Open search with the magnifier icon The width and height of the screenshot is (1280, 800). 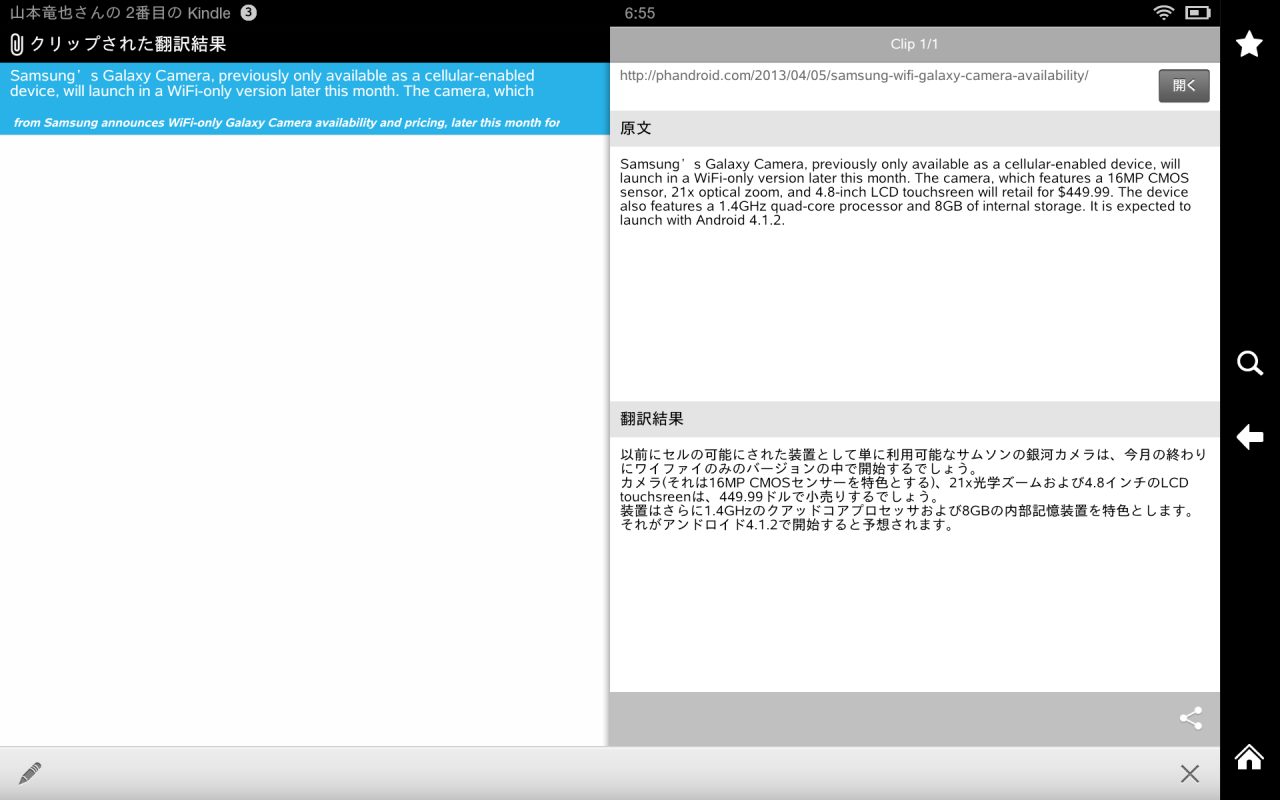click(1250, 363)
